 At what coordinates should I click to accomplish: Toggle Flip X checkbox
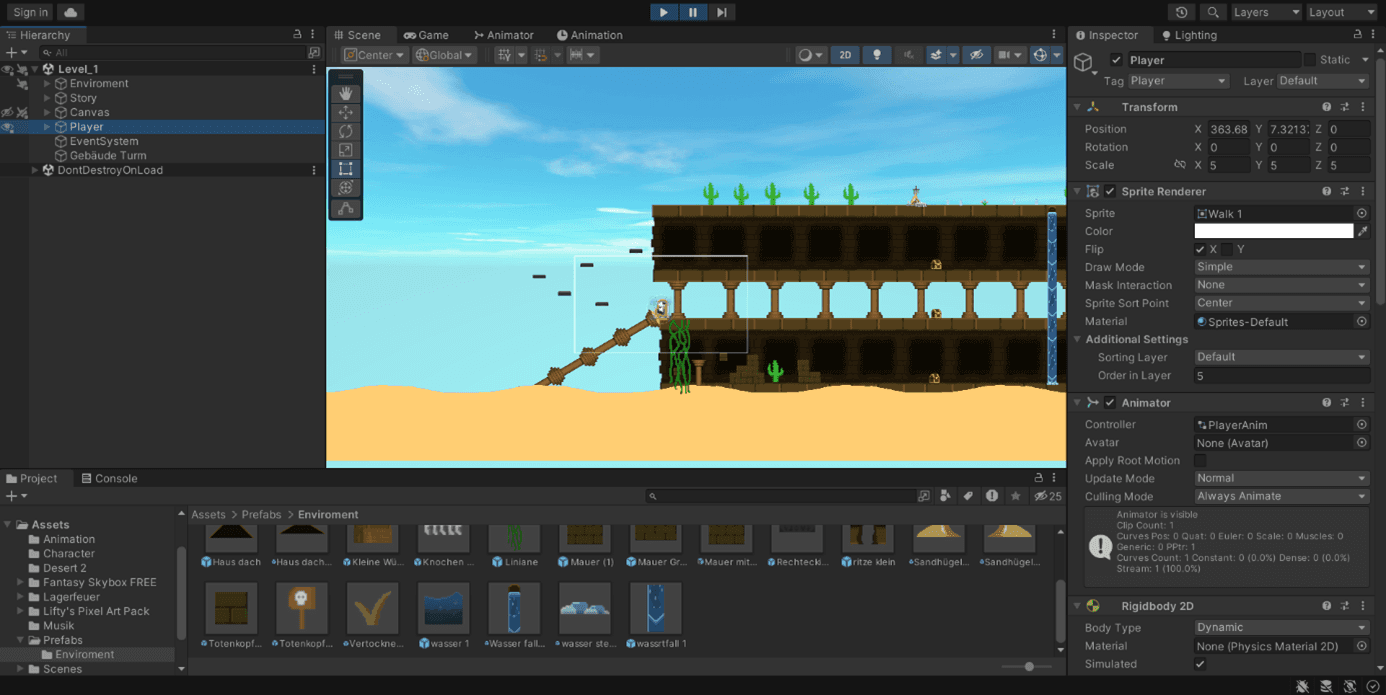[1200, 249]
